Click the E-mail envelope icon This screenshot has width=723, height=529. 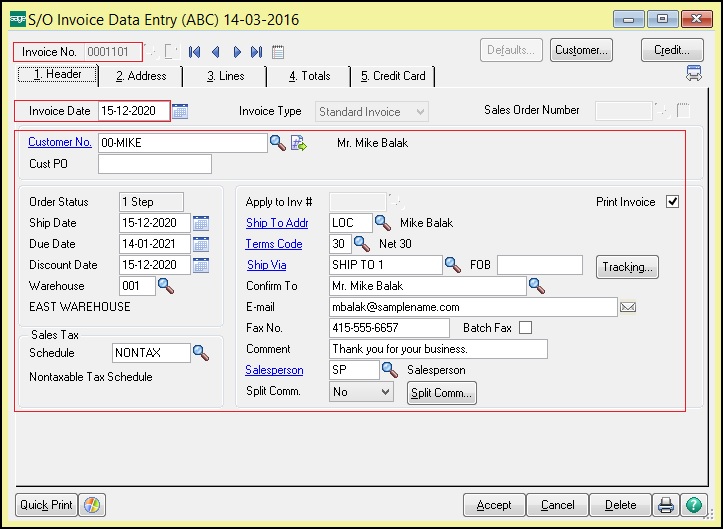click(x=628, y=307)
